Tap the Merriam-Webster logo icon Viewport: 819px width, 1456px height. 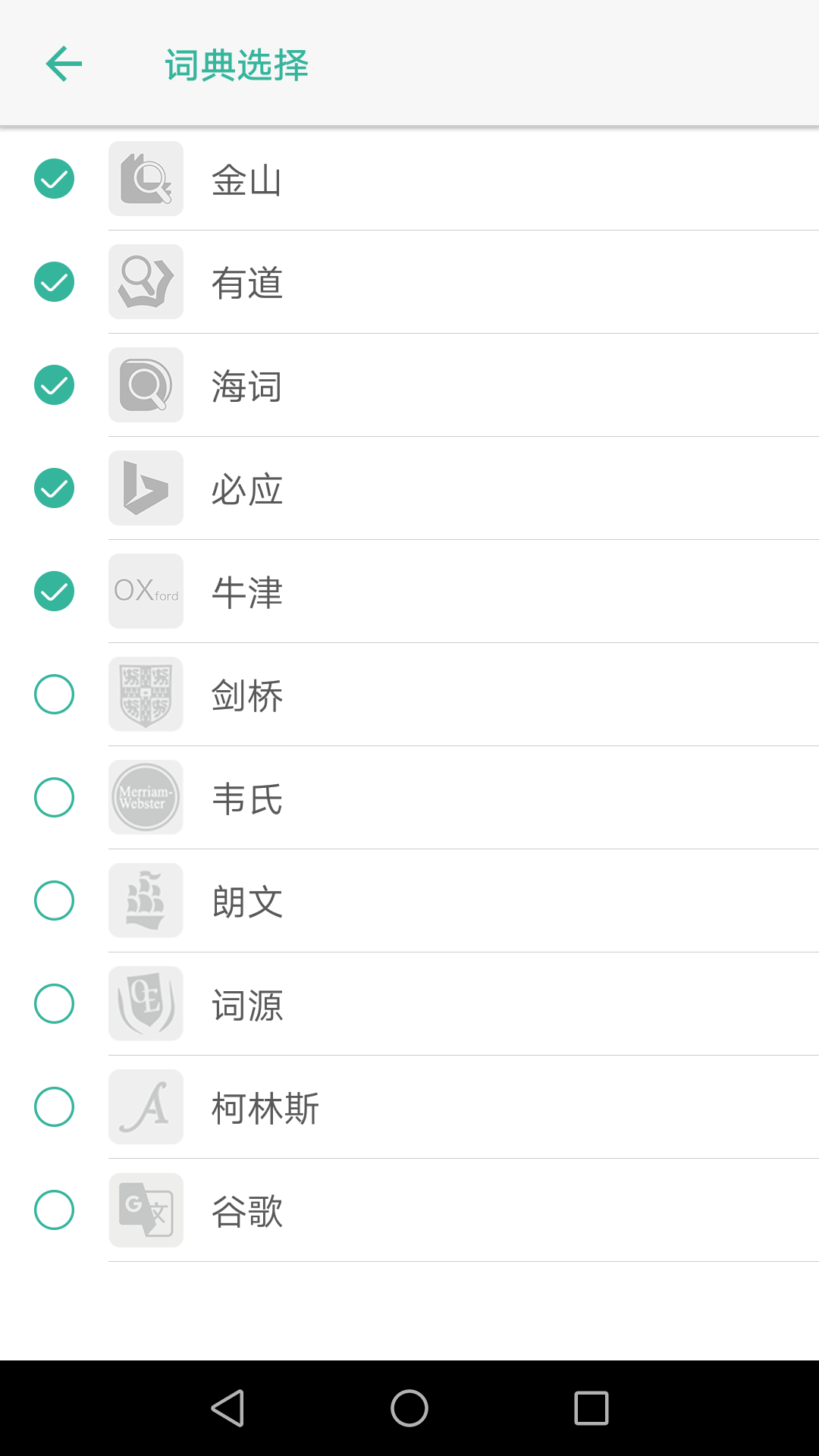coord(146,798)
